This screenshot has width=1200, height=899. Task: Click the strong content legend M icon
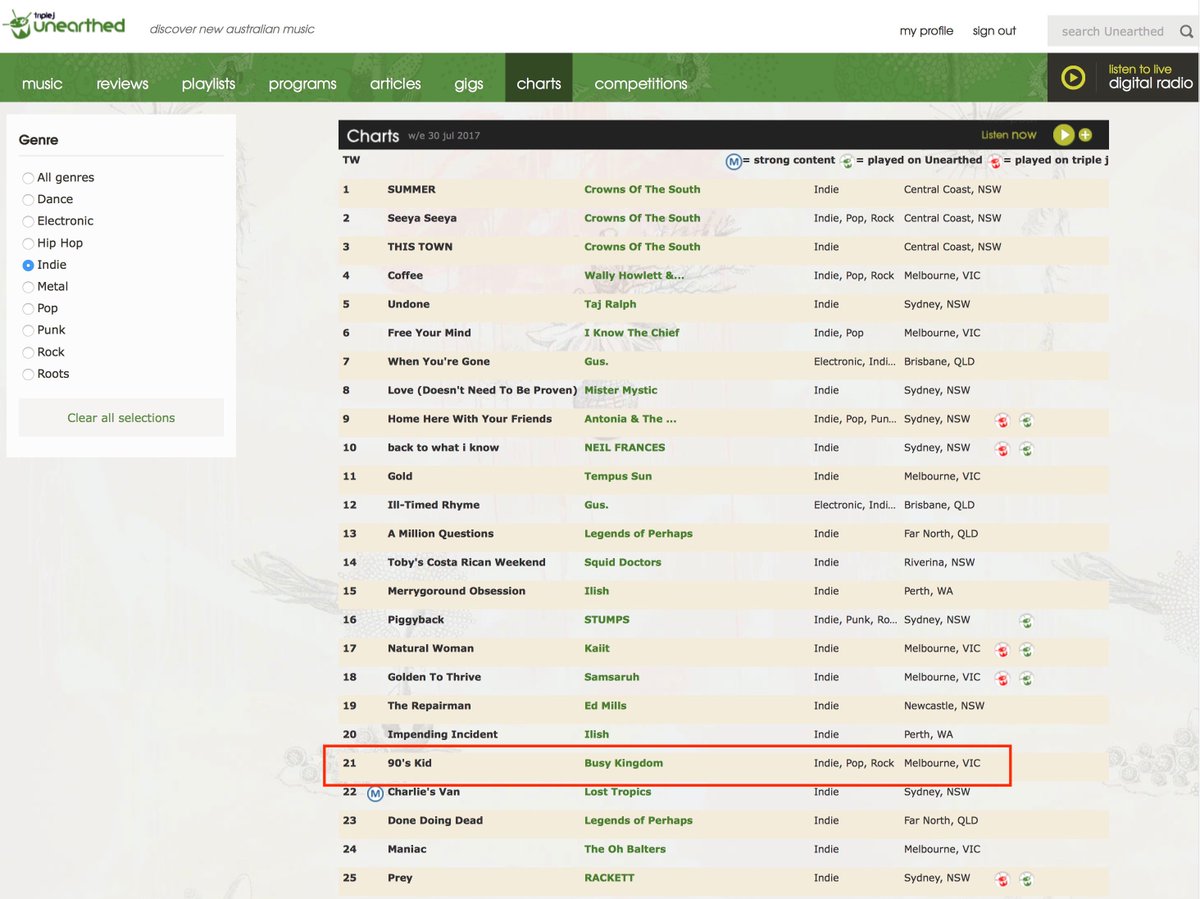click(x=733, y=160)
